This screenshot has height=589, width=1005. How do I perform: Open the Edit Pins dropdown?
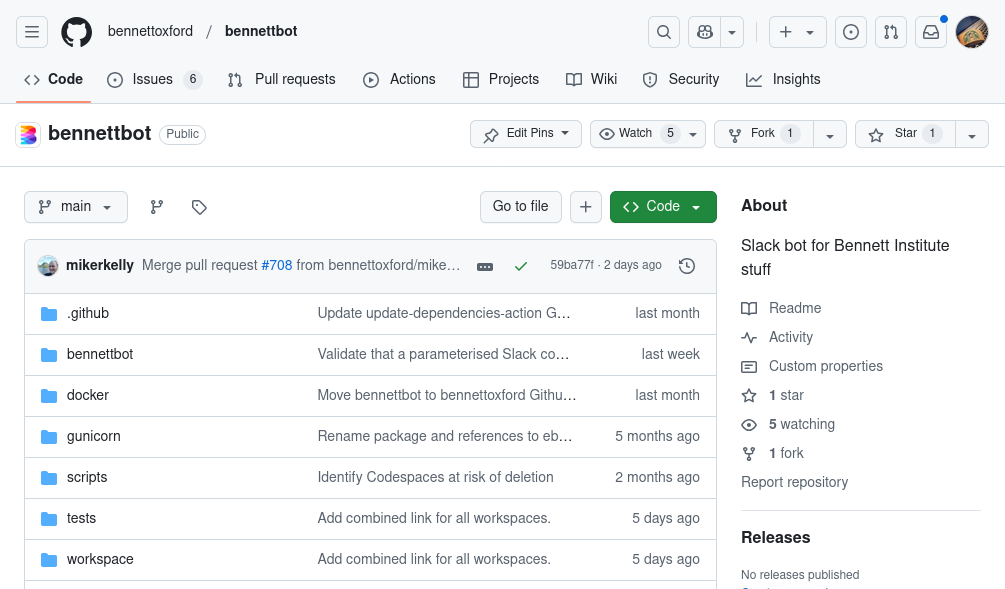[526, 134]
